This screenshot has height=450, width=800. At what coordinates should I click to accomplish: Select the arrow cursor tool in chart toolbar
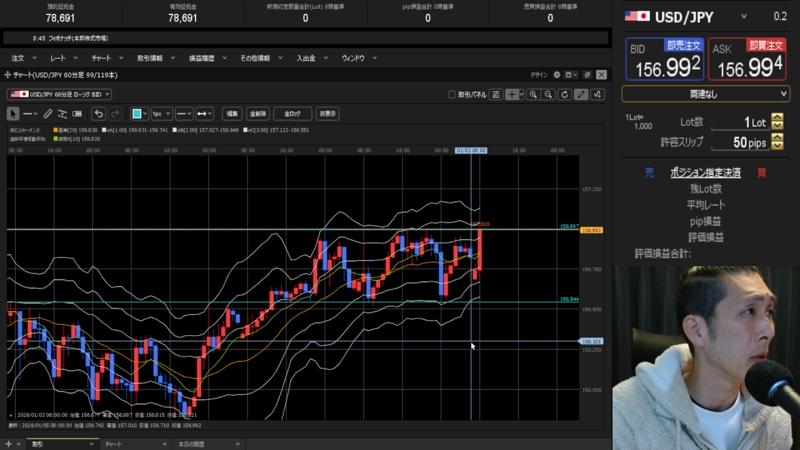point(12,113)
